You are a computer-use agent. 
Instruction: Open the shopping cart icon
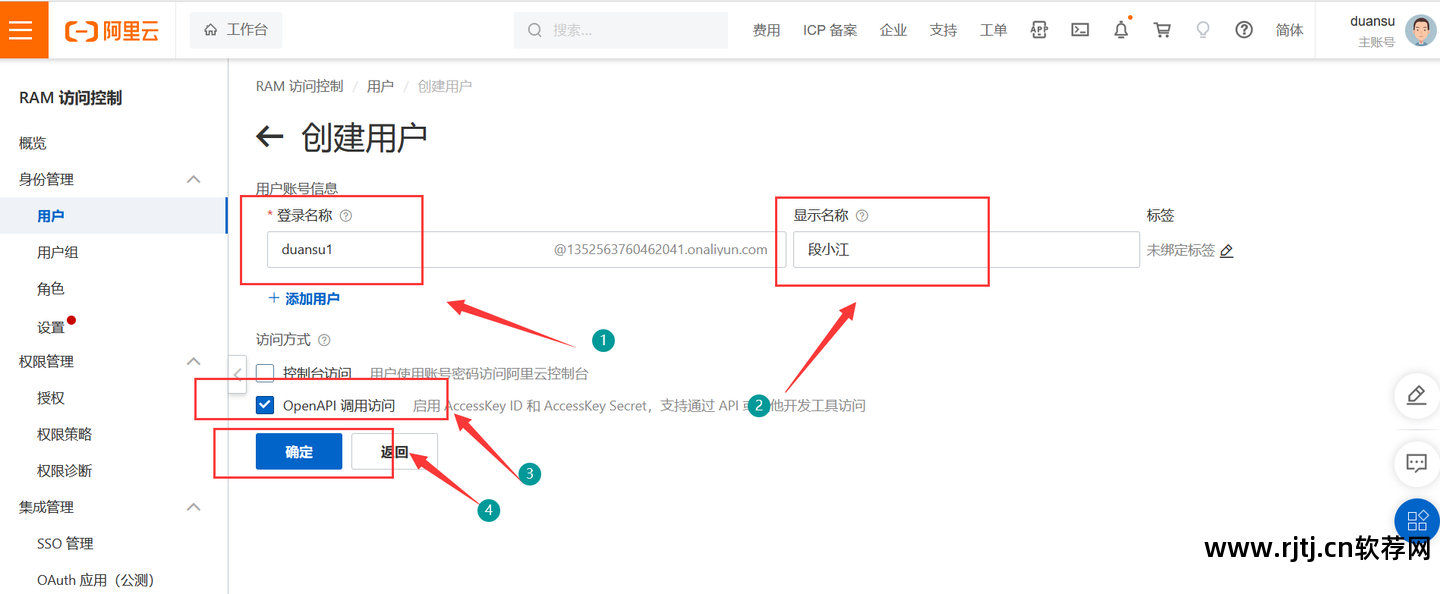pos(1162,30)
